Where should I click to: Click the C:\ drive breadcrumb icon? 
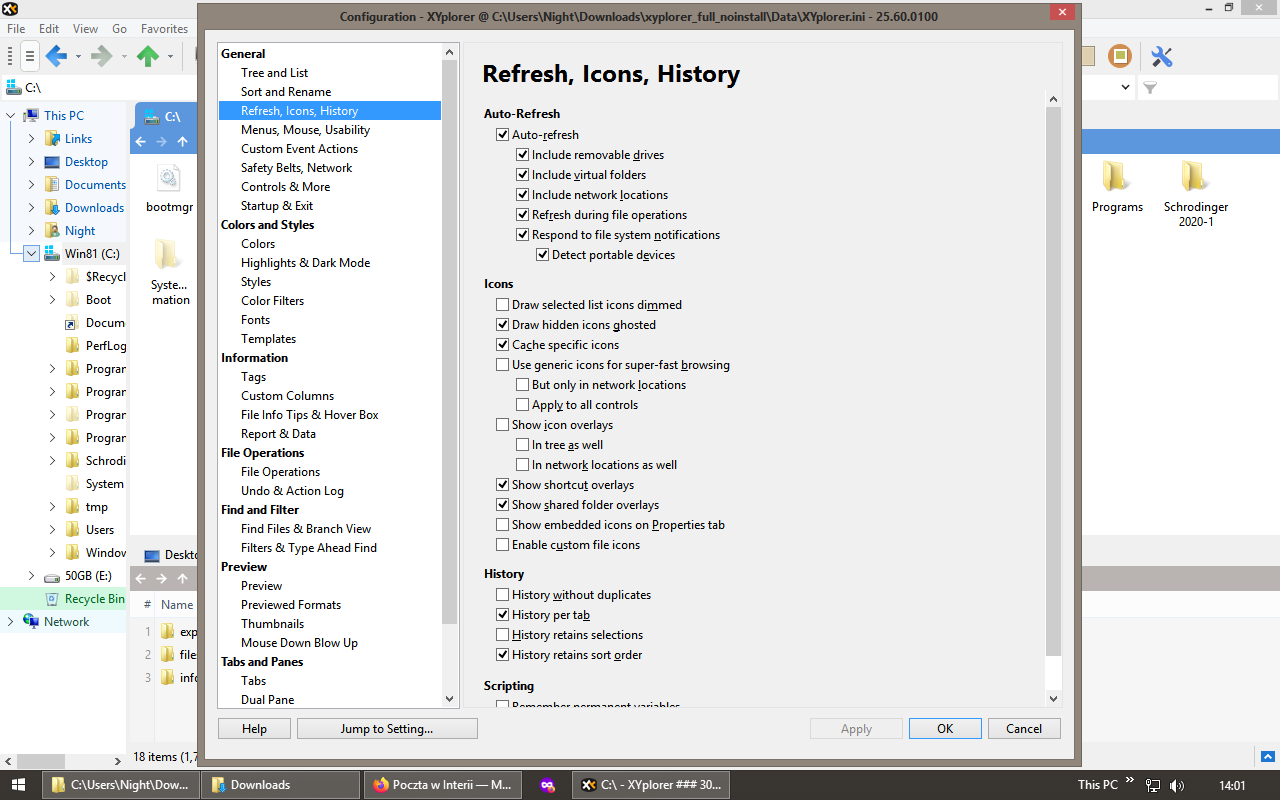click(13, 88)
